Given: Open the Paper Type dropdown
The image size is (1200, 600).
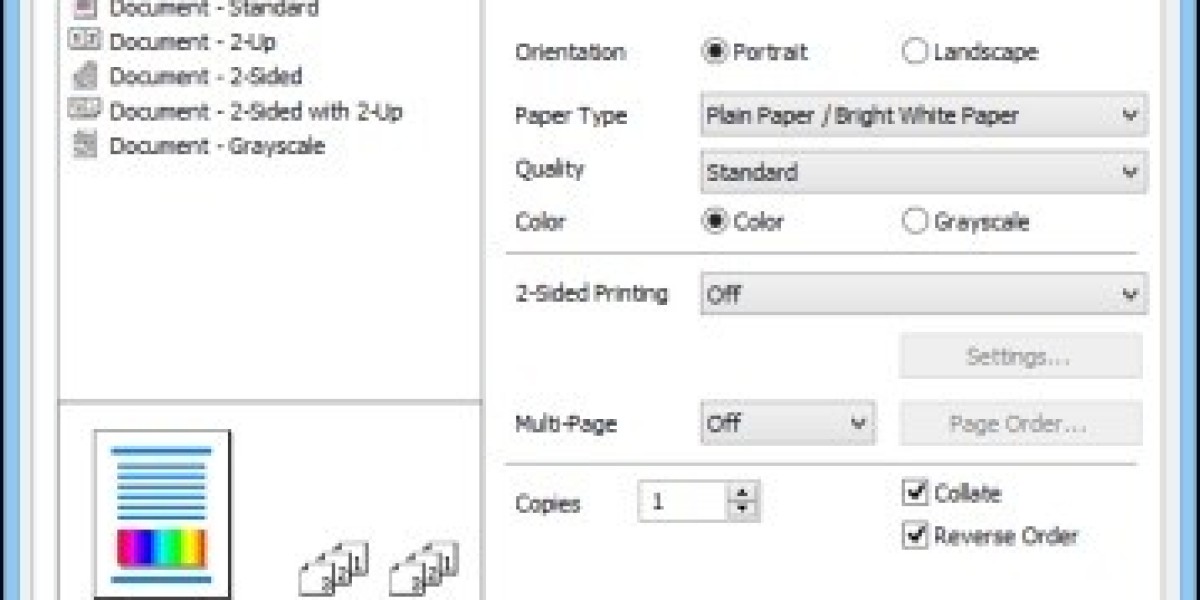Looking at the screenshot, I should pos(924,115).
